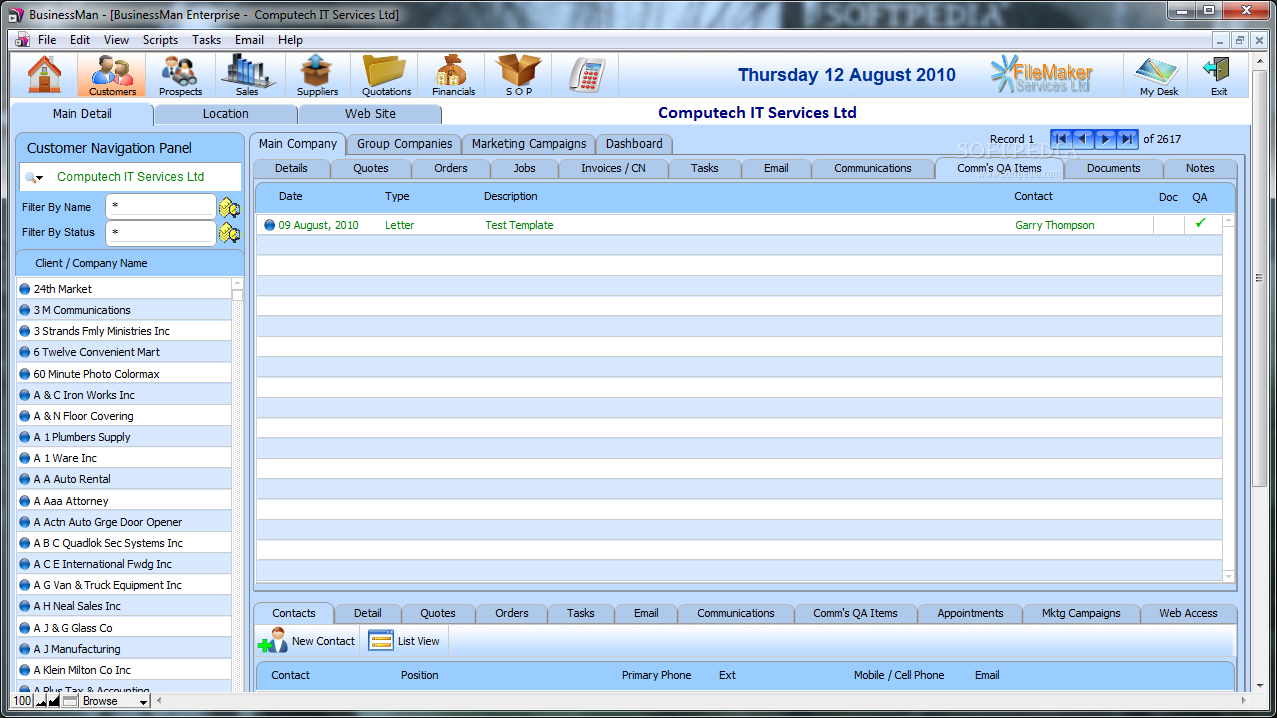Screen dimensions: 1277x718
Task: Open the Tasks menu
Action: point(207,40)
